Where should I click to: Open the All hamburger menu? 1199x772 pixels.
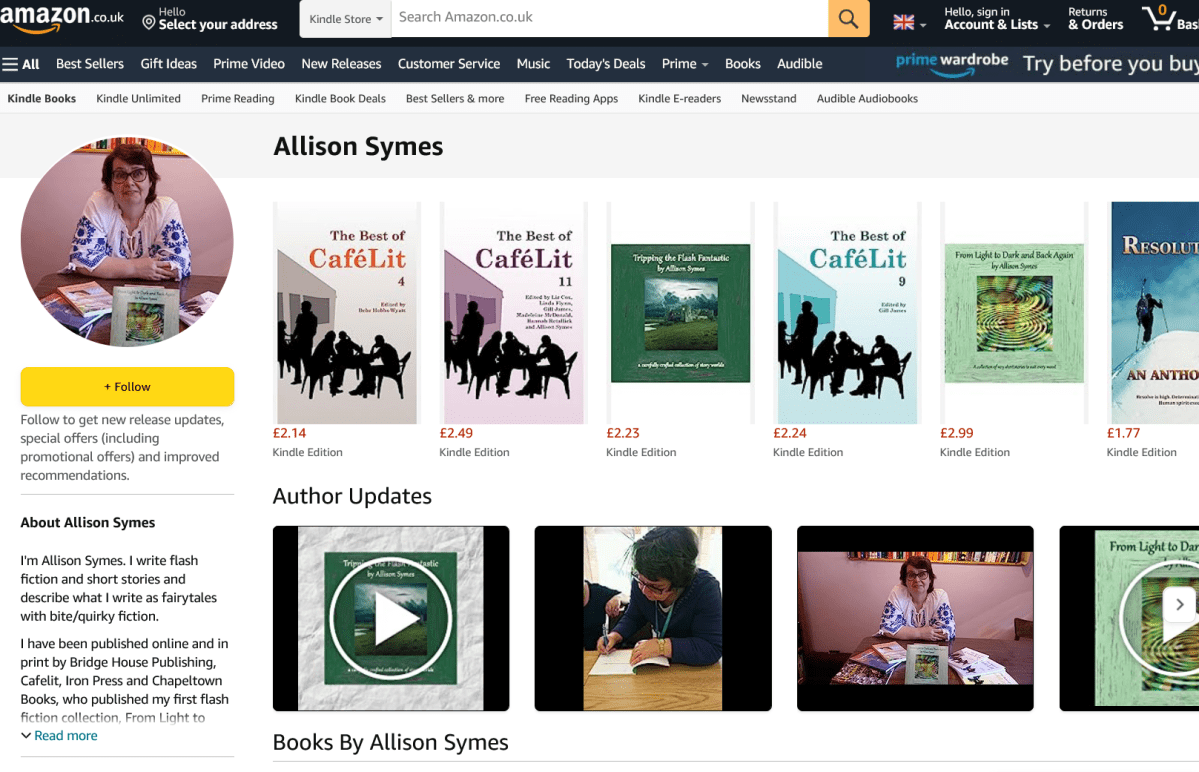point(21,64)
